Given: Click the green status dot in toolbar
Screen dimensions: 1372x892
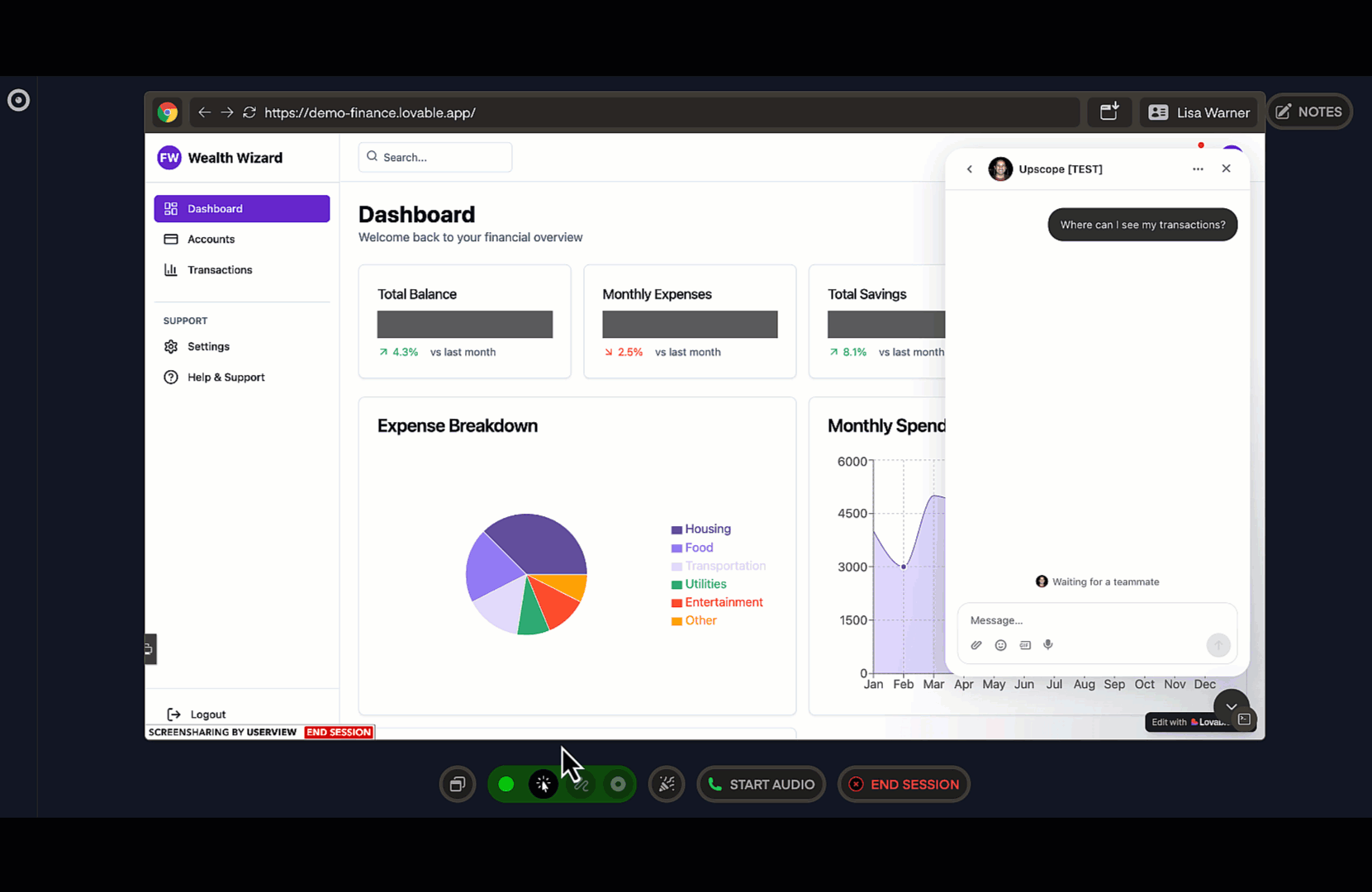Looking at the screenshot, I should (506, 785).
